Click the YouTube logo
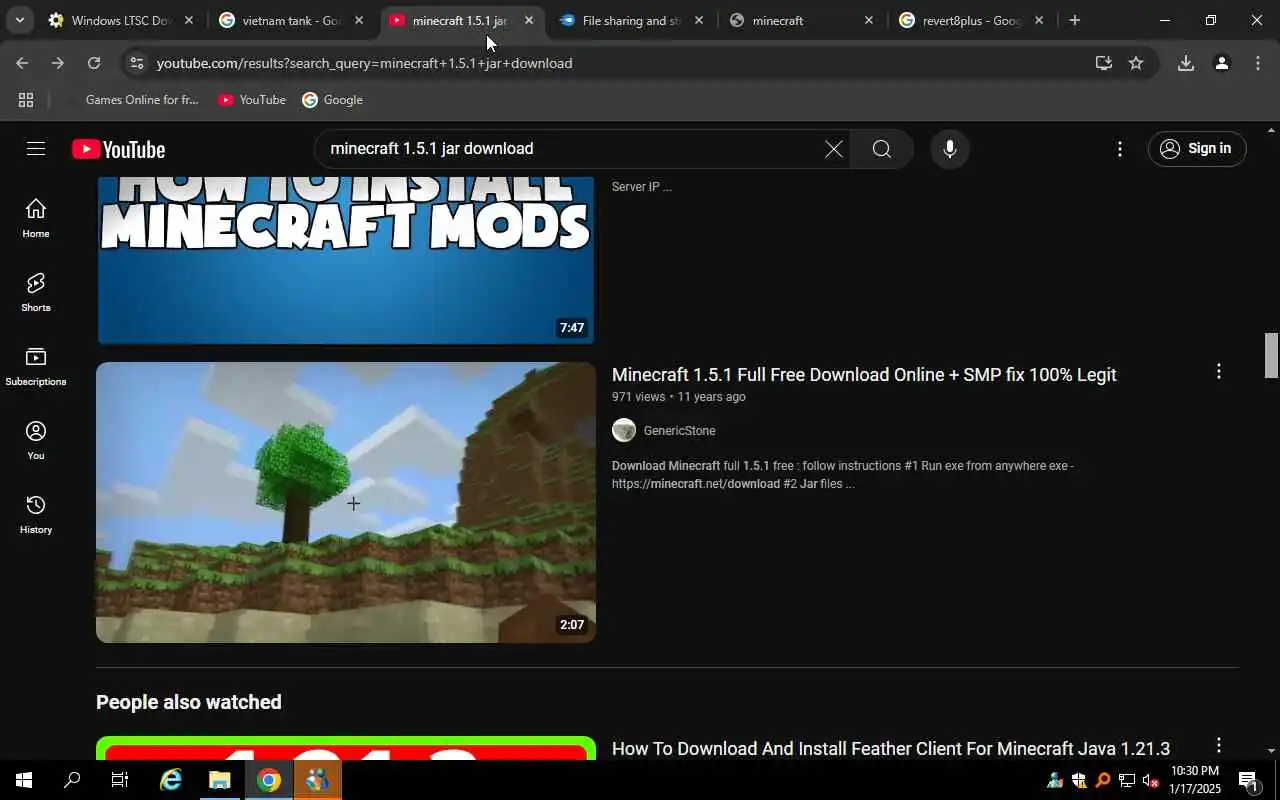 [x=118, y=149]
